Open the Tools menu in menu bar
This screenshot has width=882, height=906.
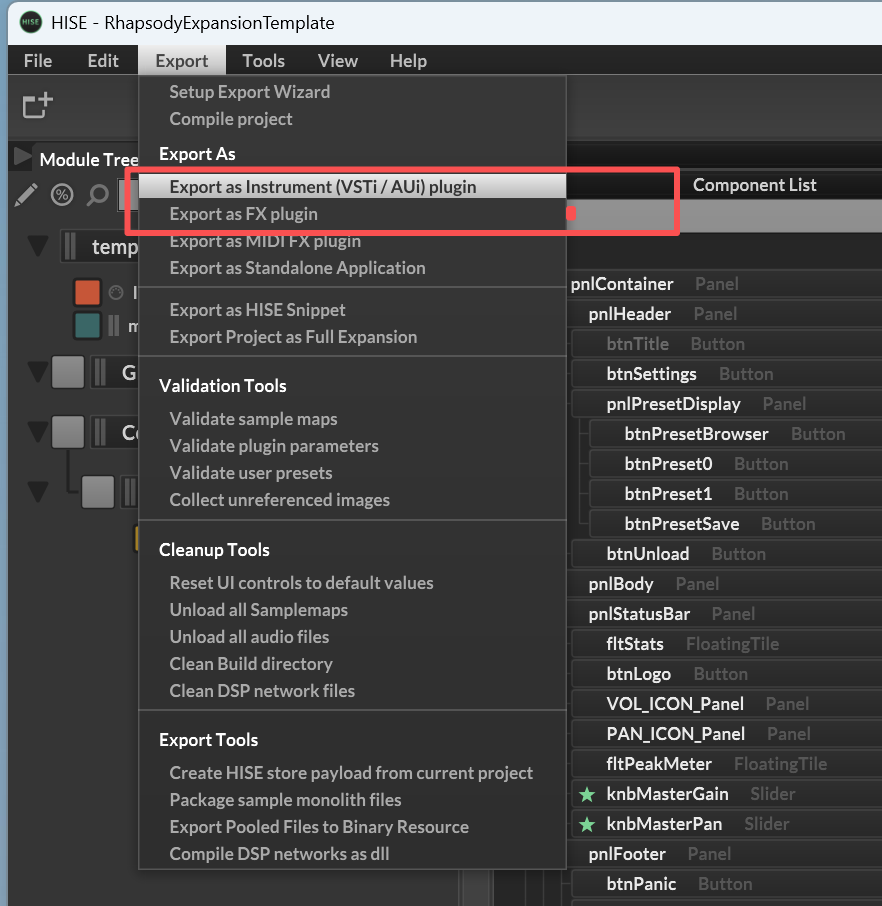(263, 61)
